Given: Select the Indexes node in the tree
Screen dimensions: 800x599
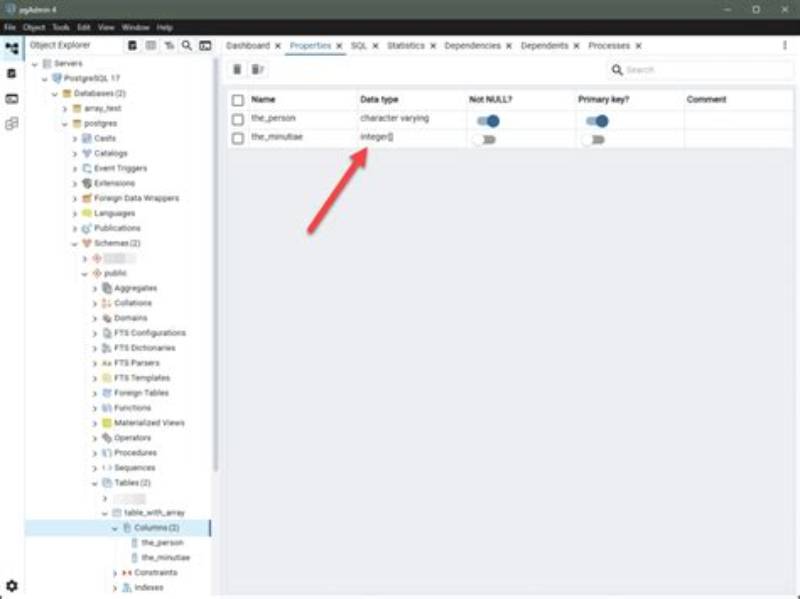Looking at the screenshot, I should pyautogui.click(x=148, y=587).
